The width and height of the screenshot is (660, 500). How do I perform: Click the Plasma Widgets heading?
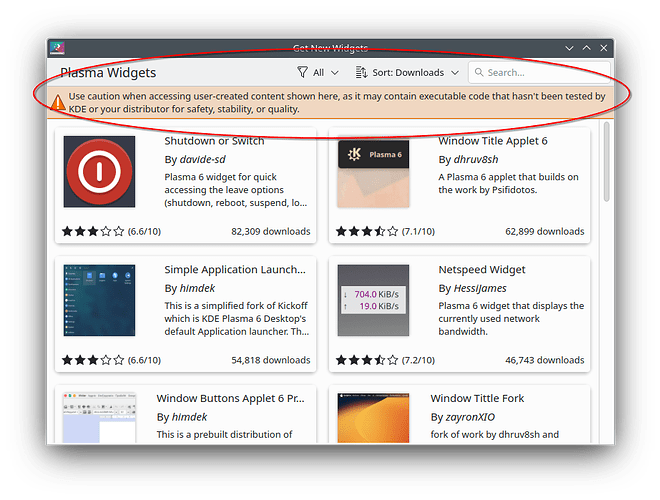click(x=108, y=72)
